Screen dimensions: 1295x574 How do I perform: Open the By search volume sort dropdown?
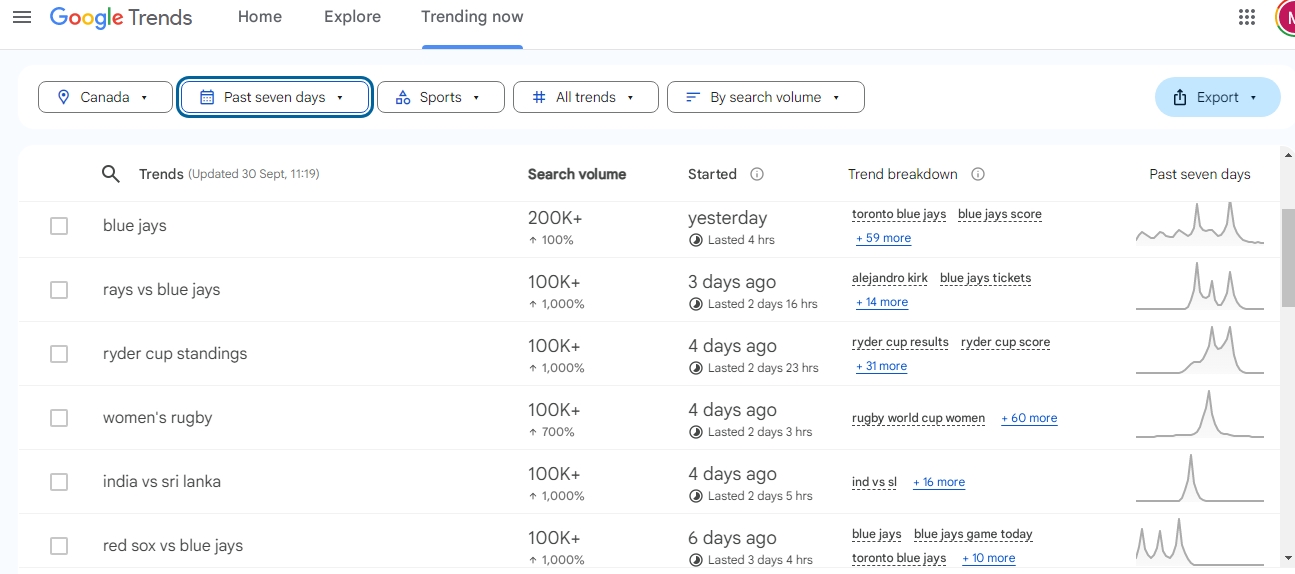(765, 97)
